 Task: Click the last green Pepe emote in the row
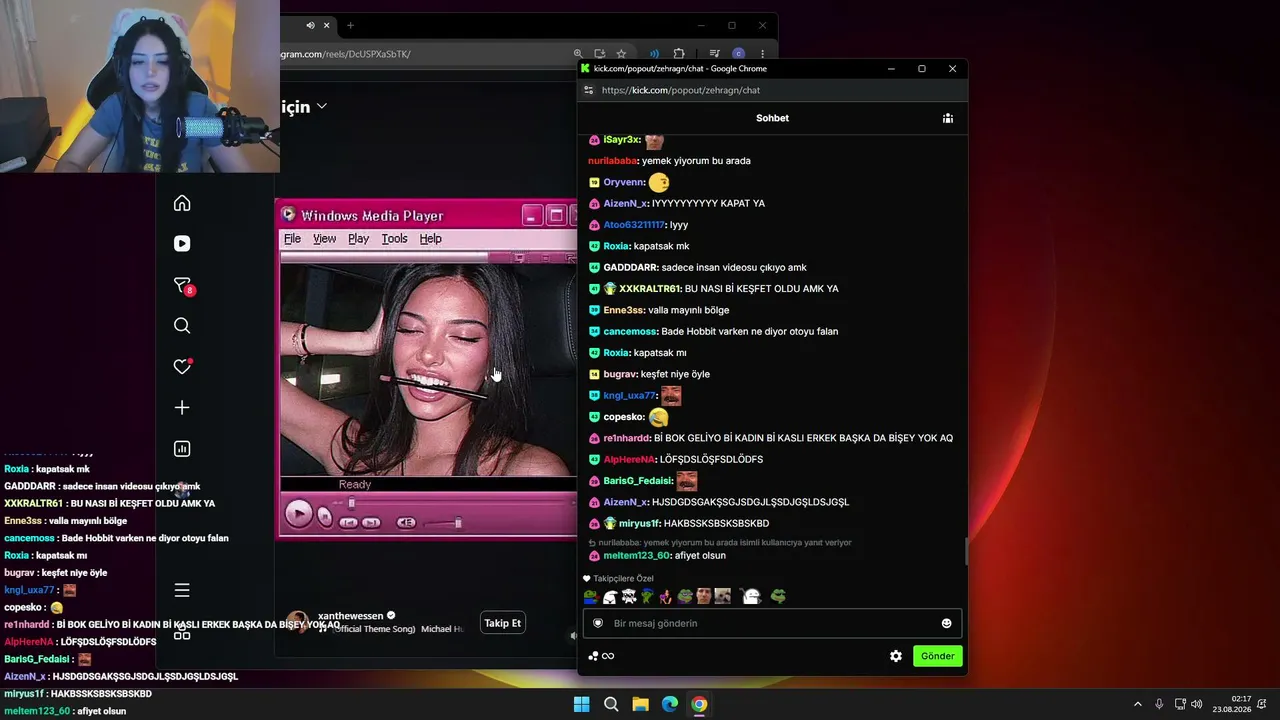click(x=778, y=596)
